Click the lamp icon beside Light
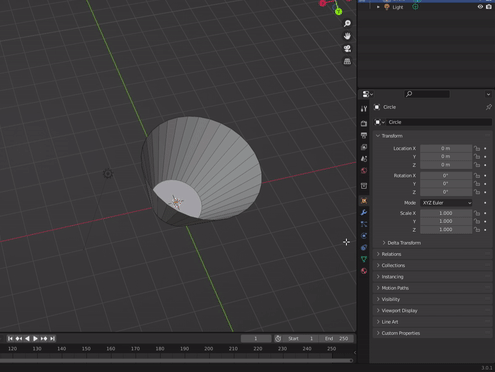 point(387,7)
